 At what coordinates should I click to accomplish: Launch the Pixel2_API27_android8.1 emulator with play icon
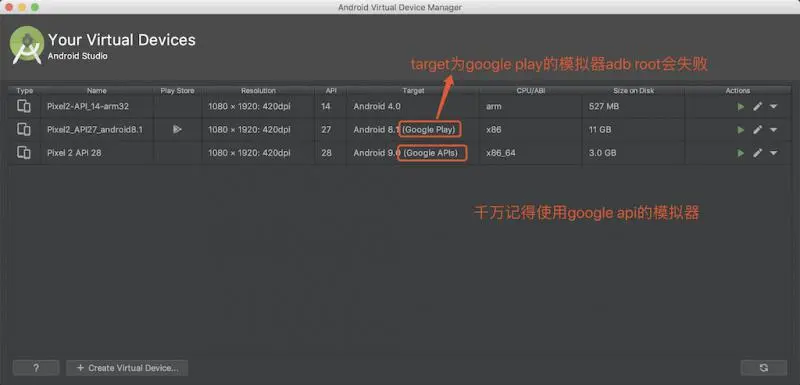(741, 130)
